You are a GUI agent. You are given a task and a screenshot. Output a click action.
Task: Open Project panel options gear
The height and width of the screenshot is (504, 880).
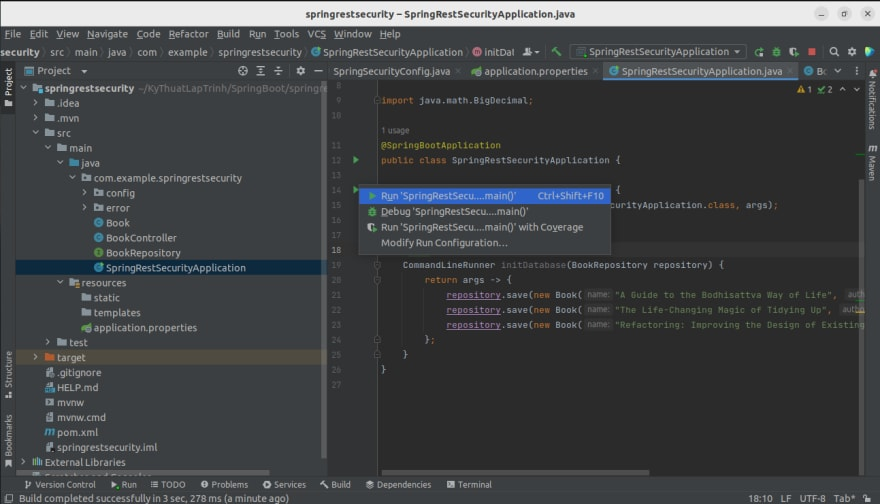coord(301,71)
